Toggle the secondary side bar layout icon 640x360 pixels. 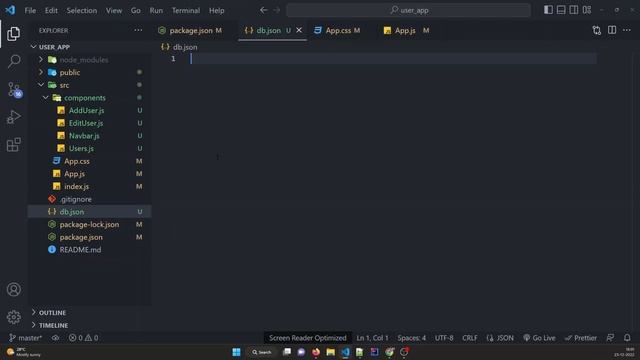point(573,10)
